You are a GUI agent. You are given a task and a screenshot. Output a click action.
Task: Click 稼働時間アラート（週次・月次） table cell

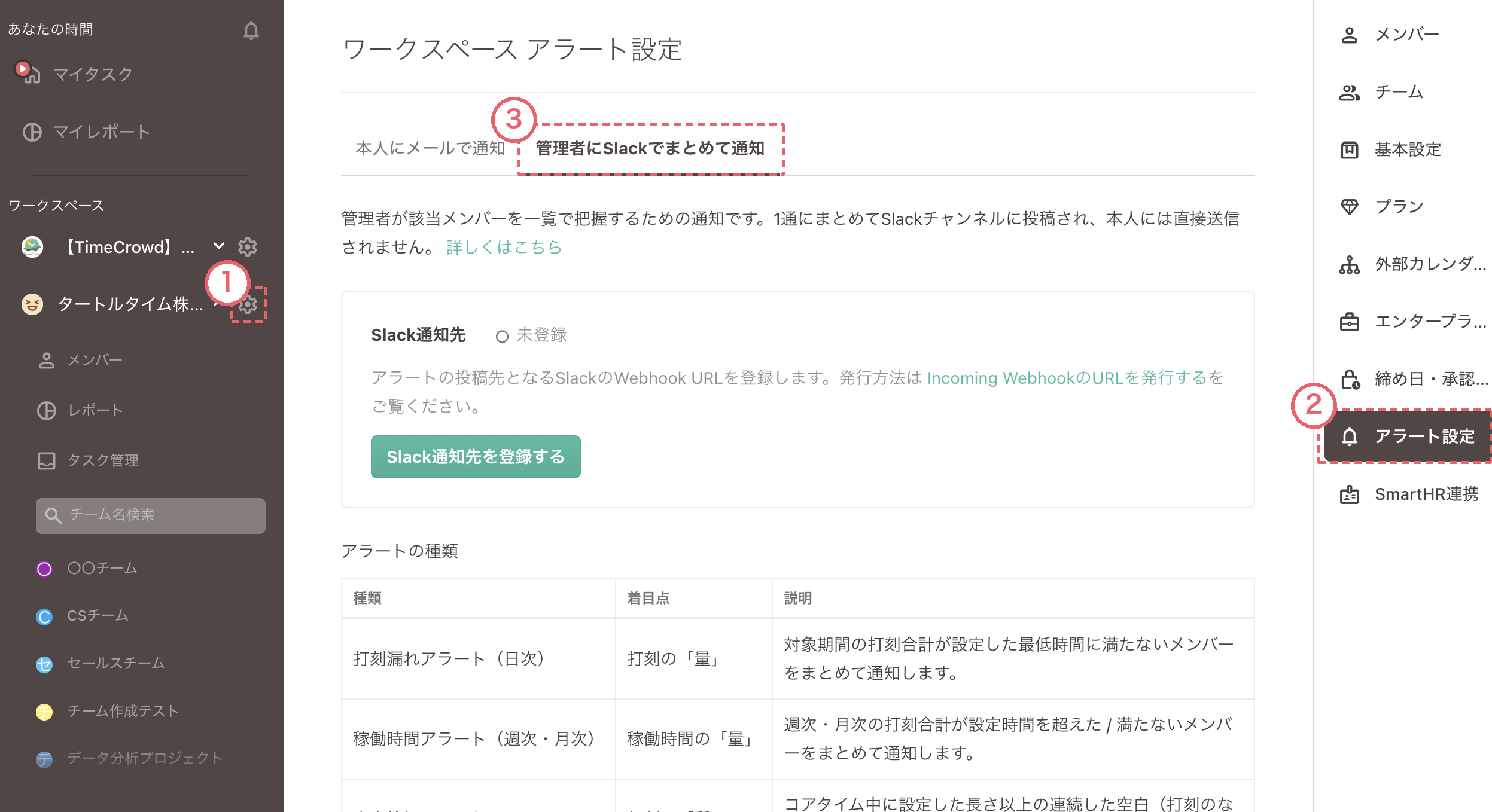click(x=478, y=739)
